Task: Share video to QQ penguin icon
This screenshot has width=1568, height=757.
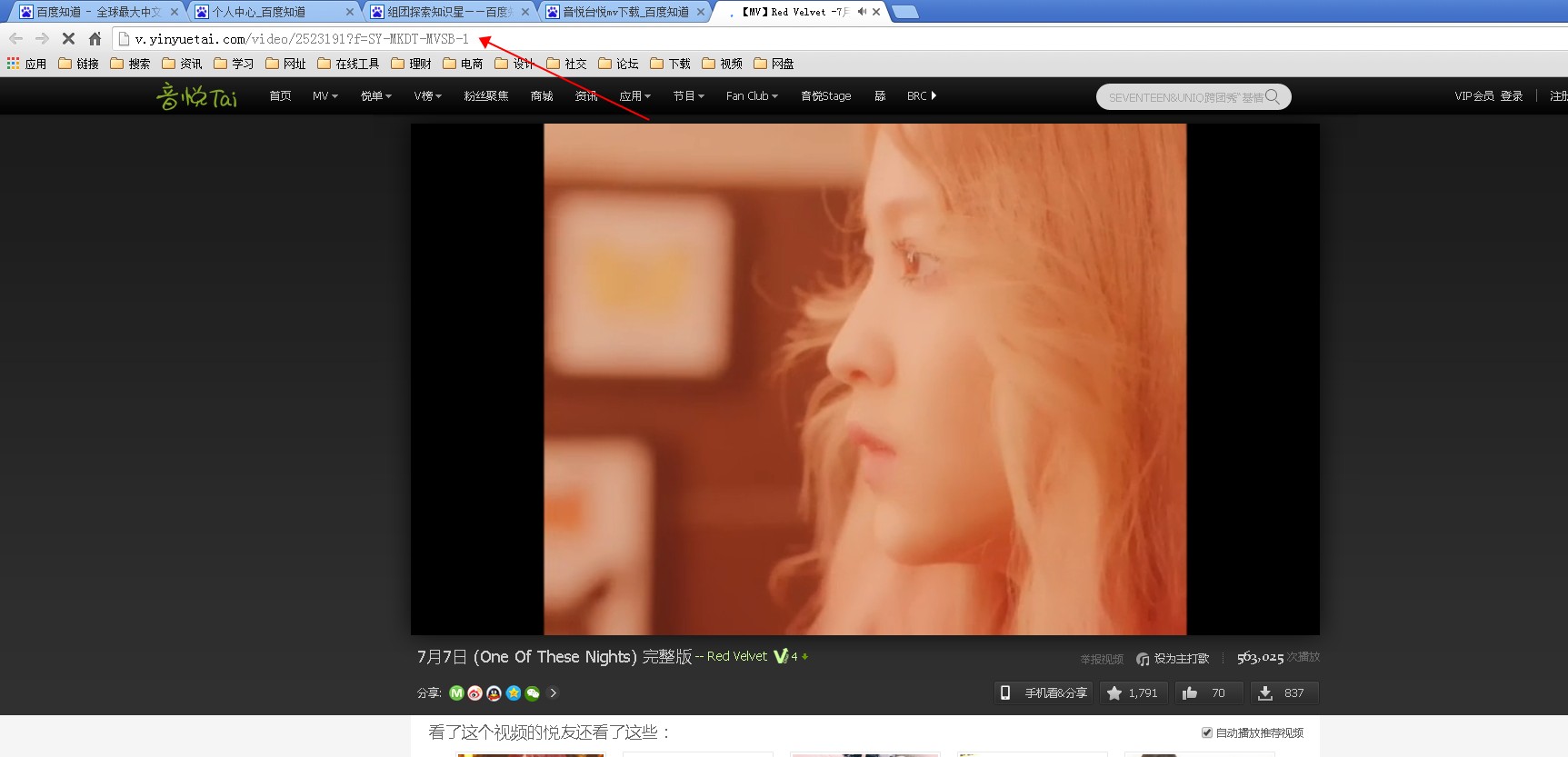Action: point(494,693)
